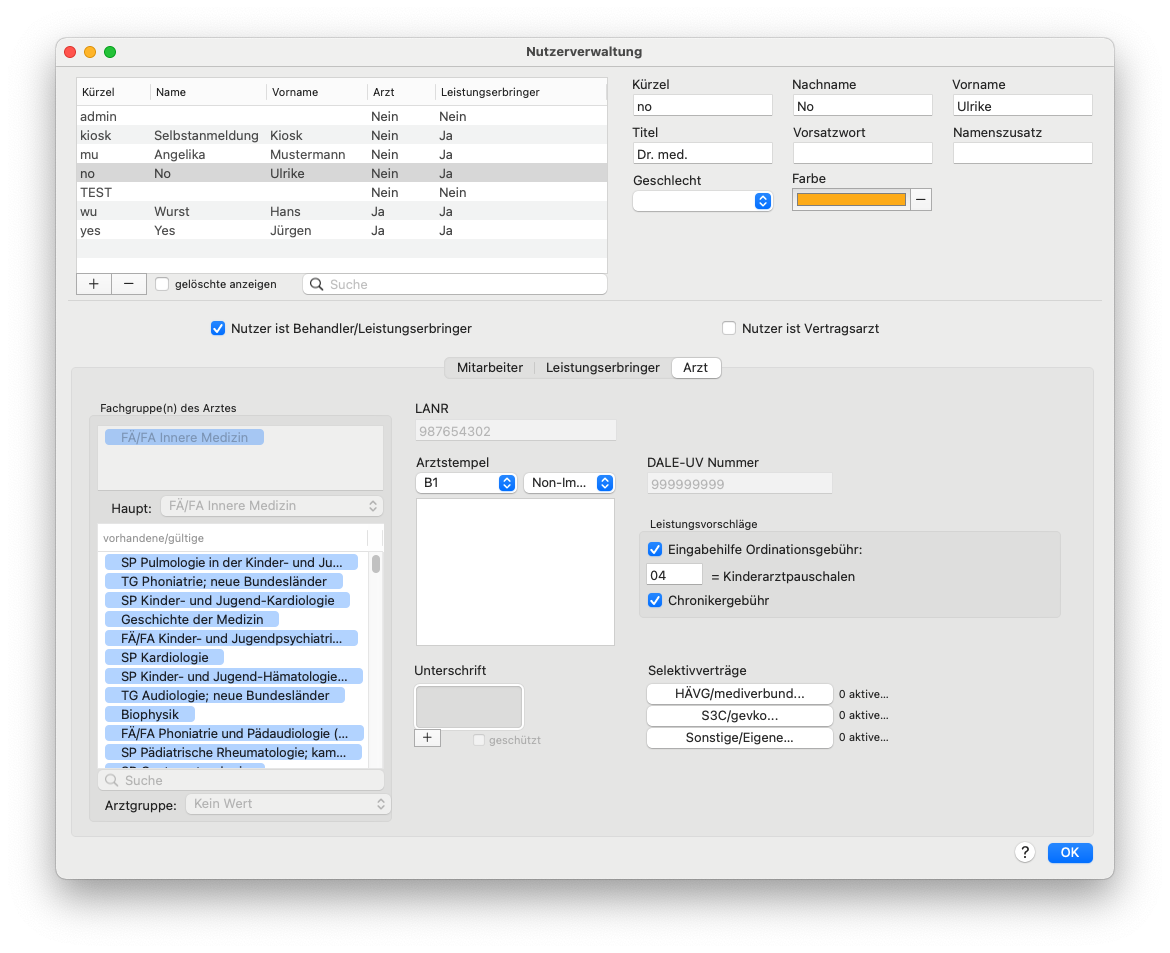Open the B1 Arztstempel dropdown
The width and height of the screenshot is (1170, 953).
pyautogui.click(x=466, y=483)
